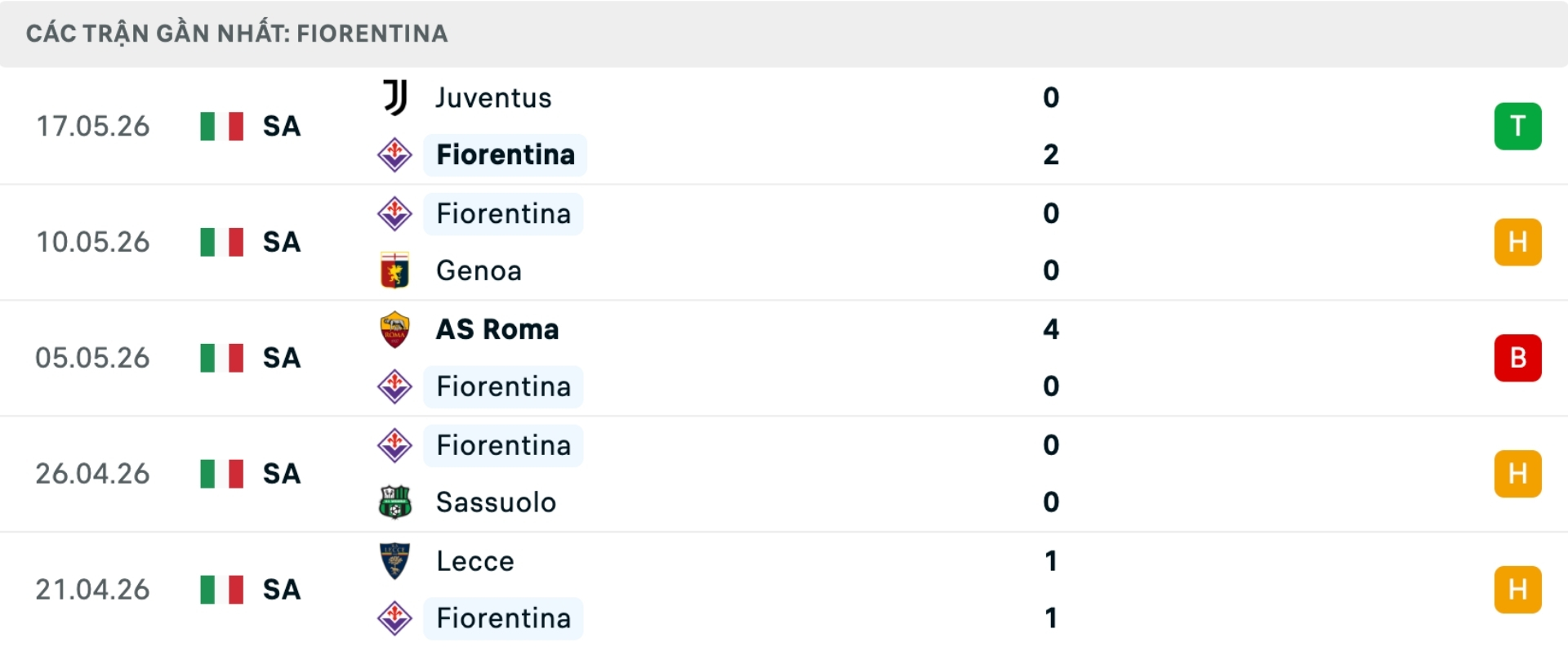Click H badge for the Lecce match

point(1518,590)
